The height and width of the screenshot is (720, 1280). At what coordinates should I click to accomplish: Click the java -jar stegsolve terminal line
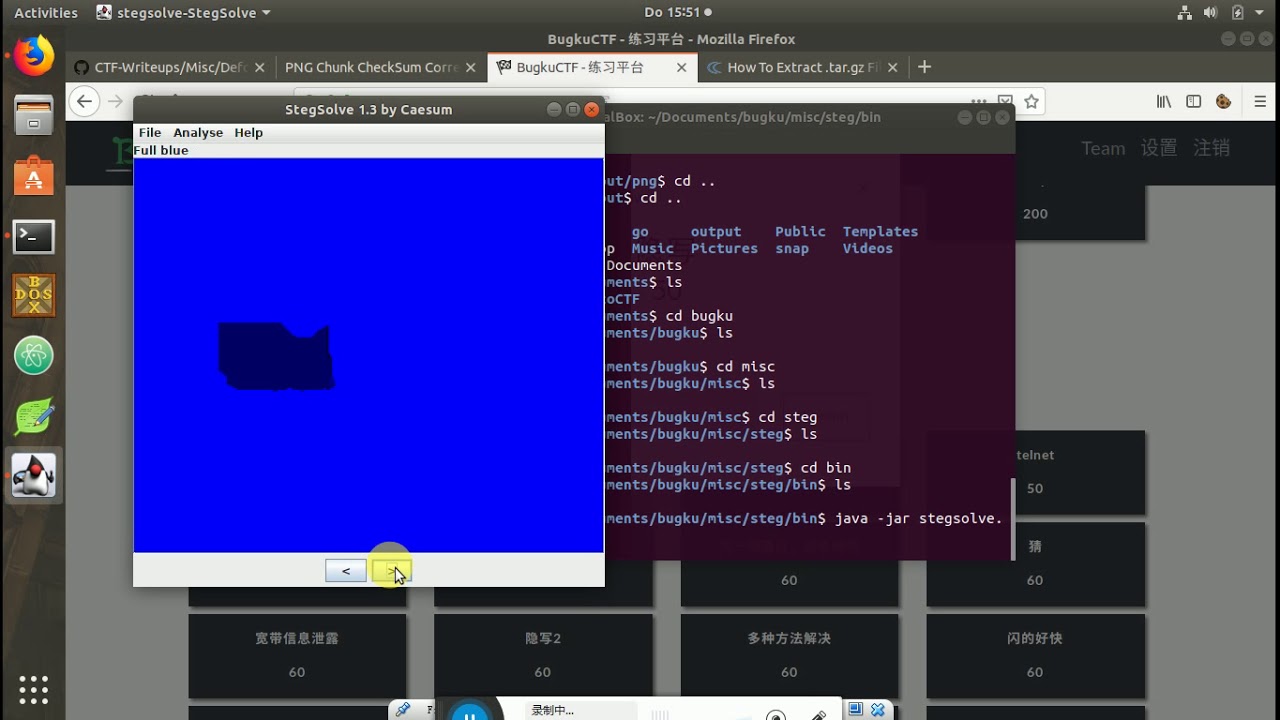tap(804, 518)
